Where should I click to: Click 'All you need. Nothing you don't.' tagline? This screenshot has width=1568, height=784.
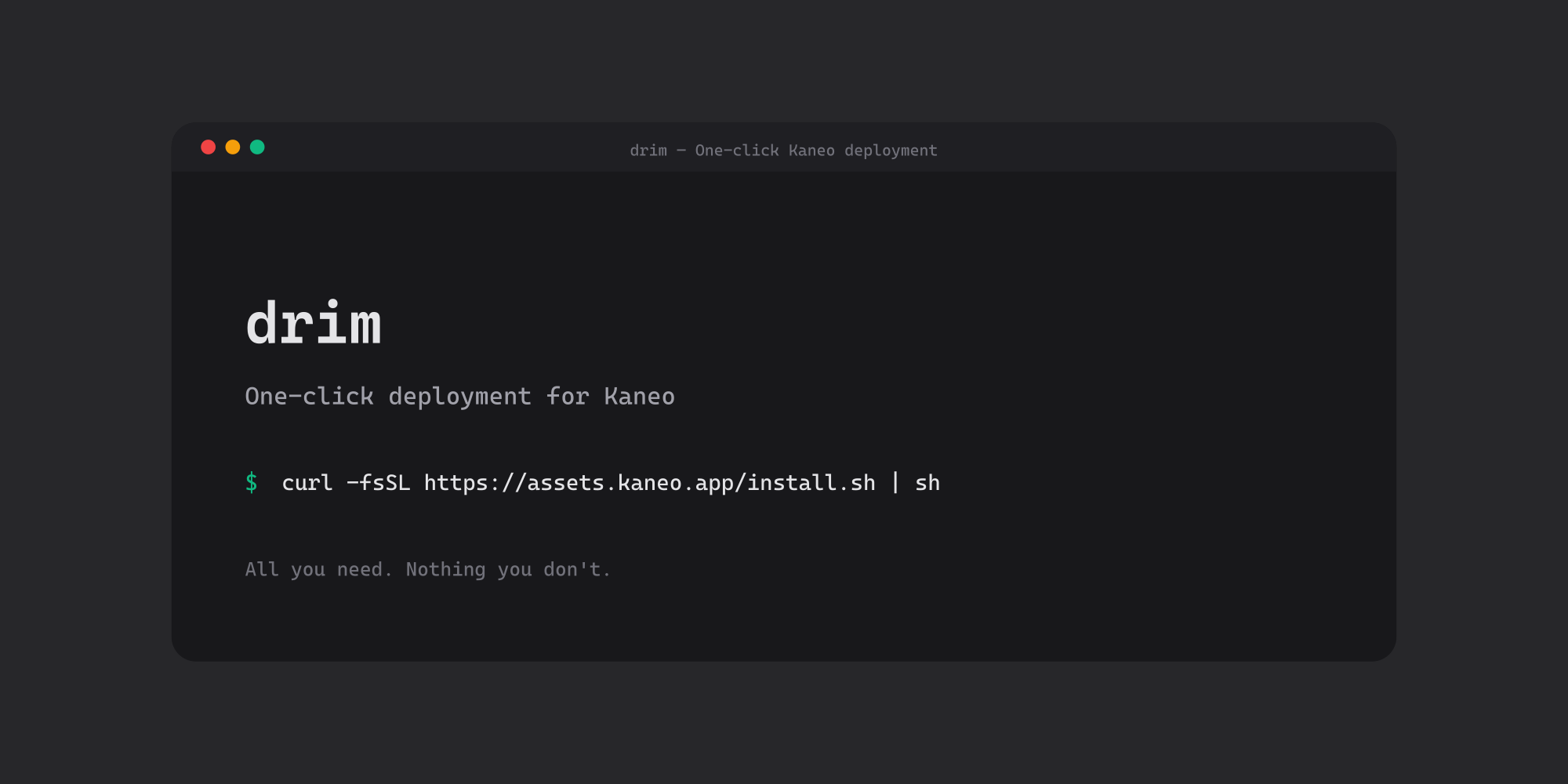[x=428, y=569]
